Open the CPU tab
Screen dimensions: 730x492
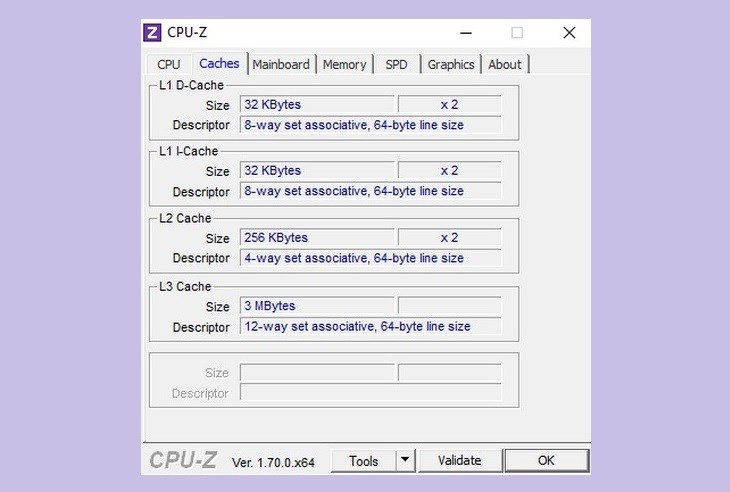pos(169,64)
